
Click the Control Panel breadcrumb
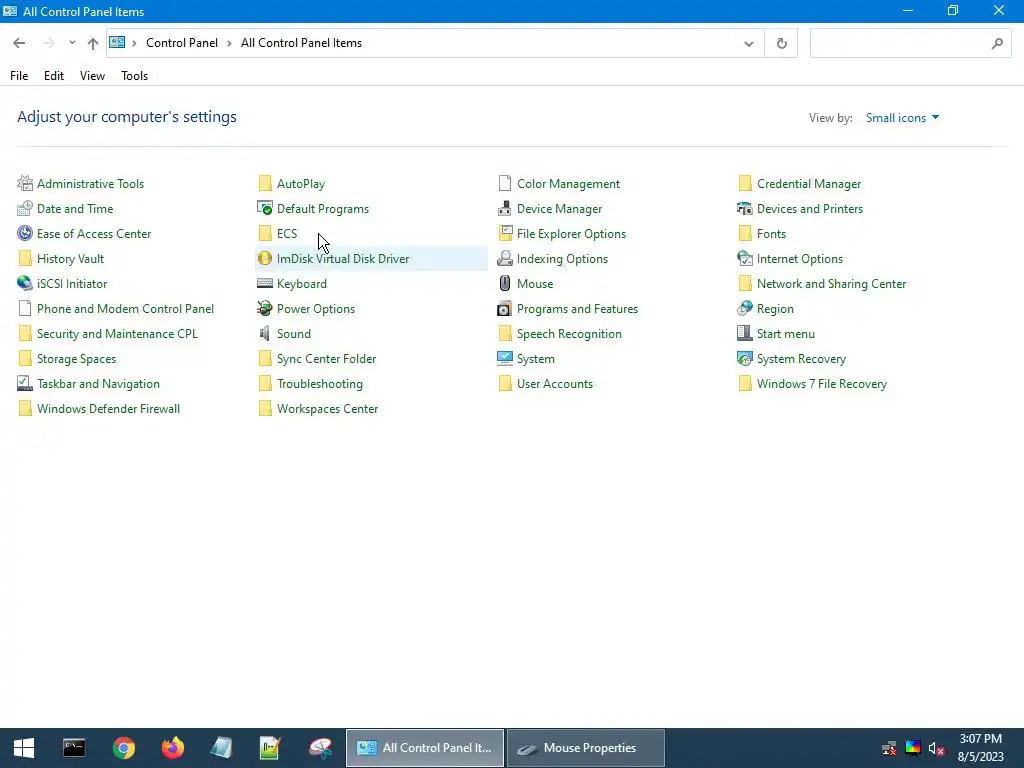(182, 43)
